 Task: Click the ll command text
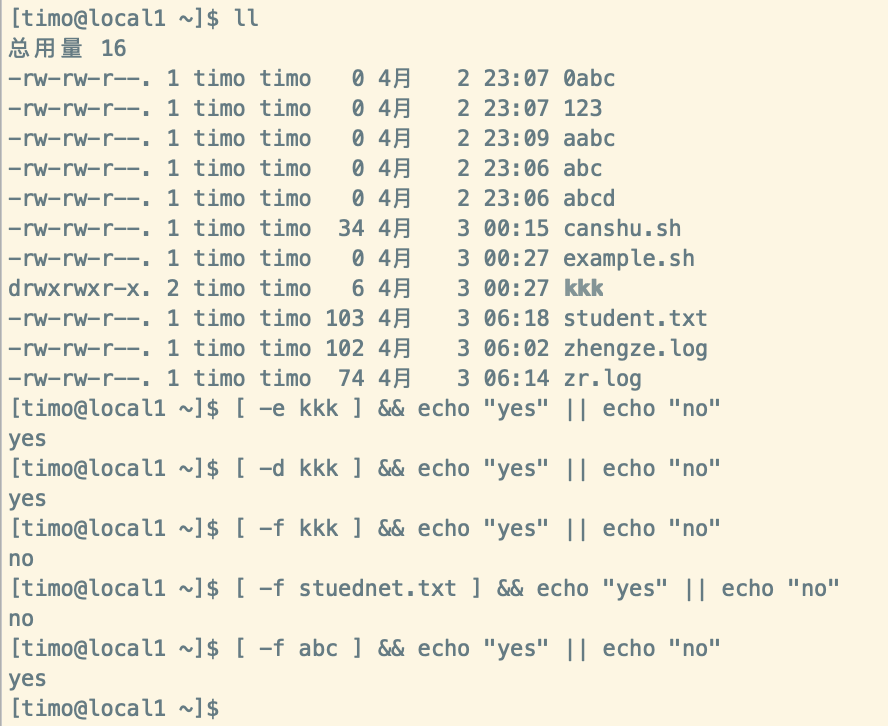(x=246, y=18)
